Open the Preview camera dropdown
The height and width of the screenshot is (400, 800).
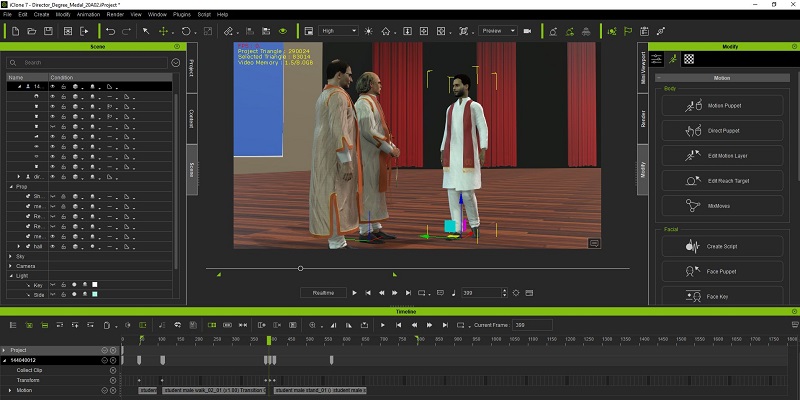[498, 31]
